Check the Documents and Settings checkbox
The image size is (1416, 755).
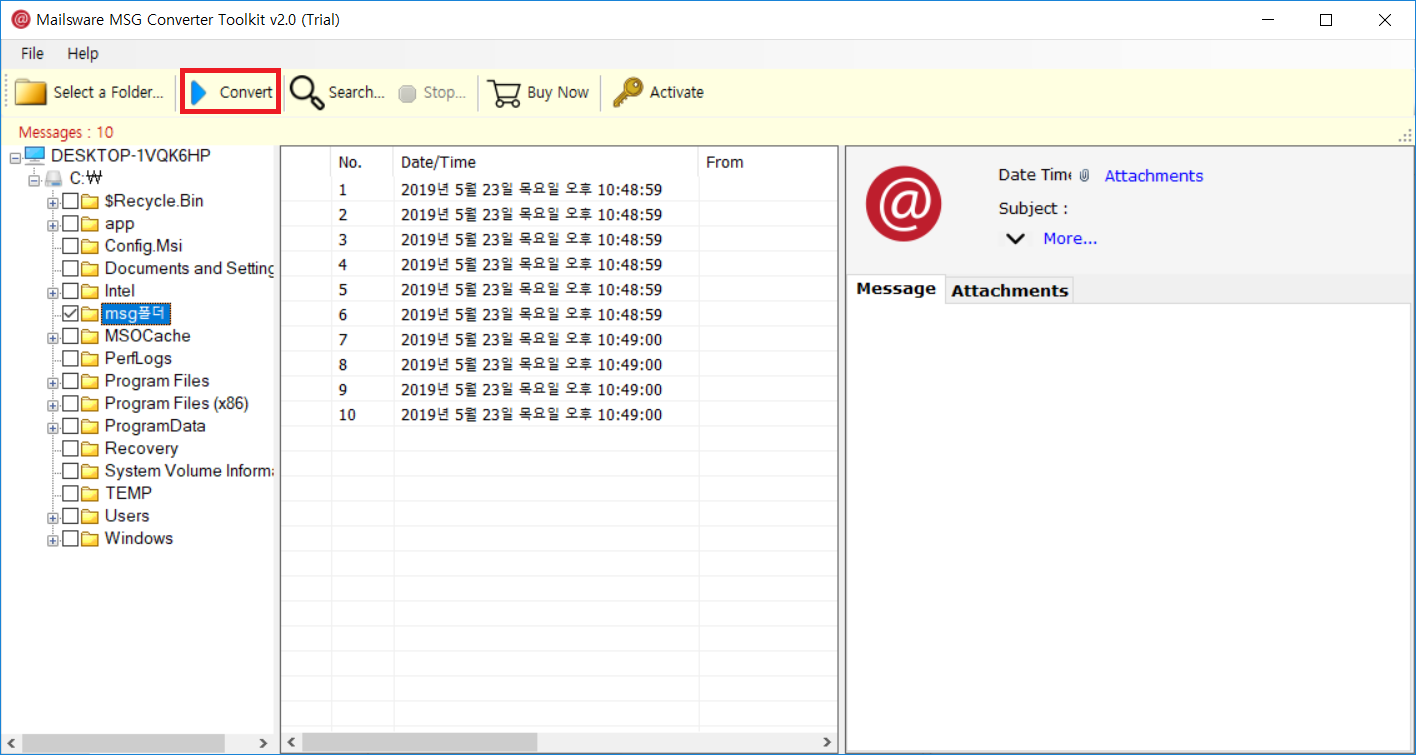pos(70,269)
